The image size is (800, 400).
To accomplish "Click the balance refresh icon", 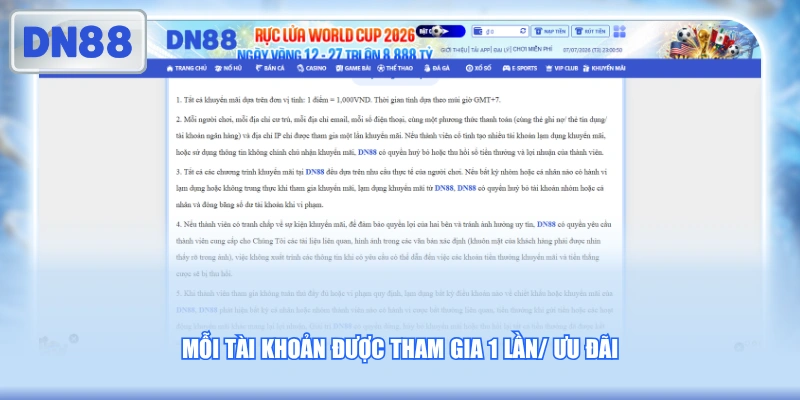I will (523, 31).
